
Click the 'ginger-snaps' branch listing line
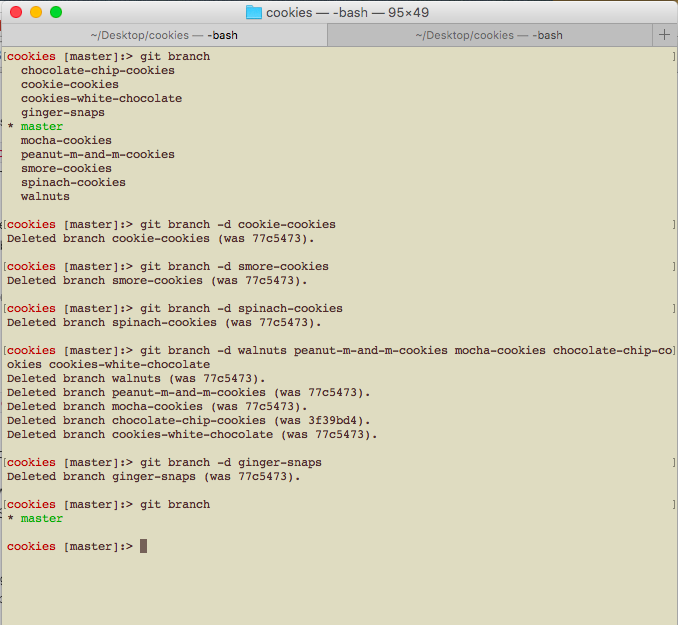[63, 112]
